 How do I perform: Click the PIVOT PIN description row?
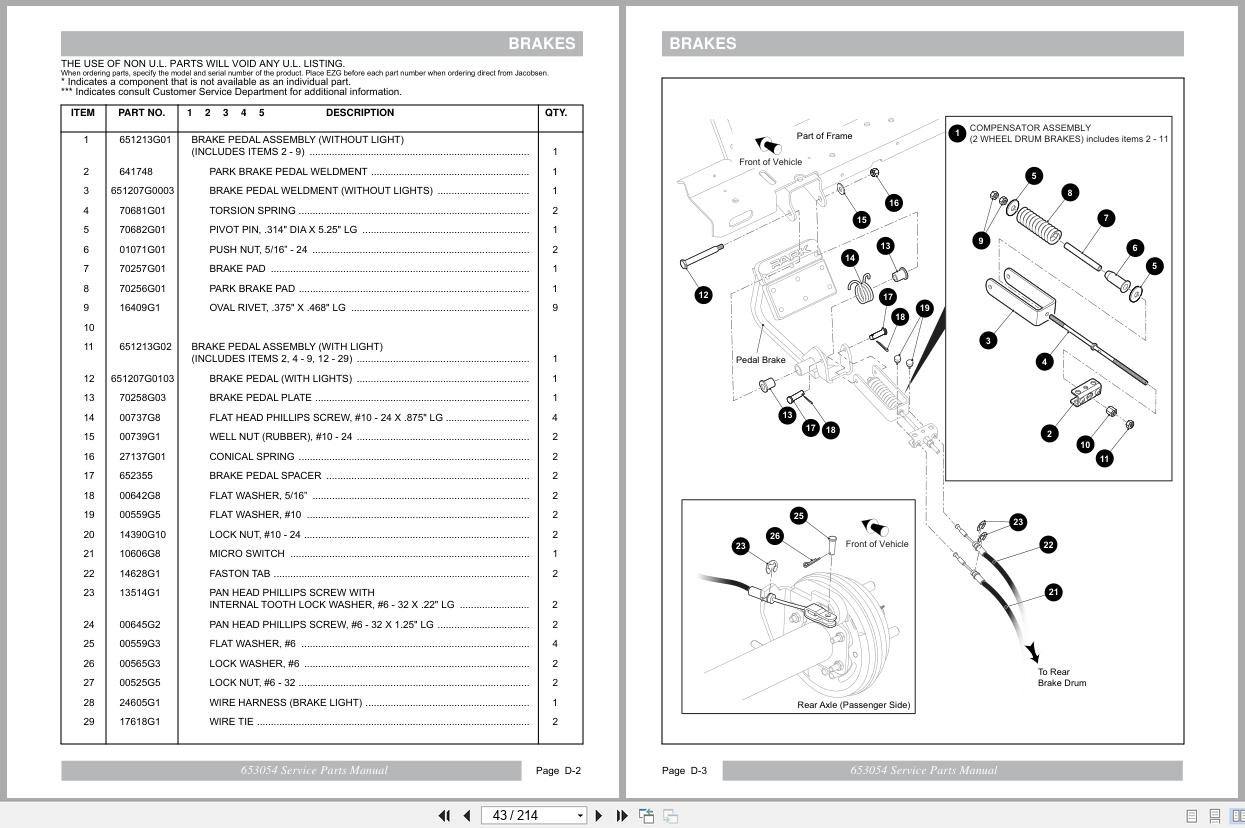[283, 230]
